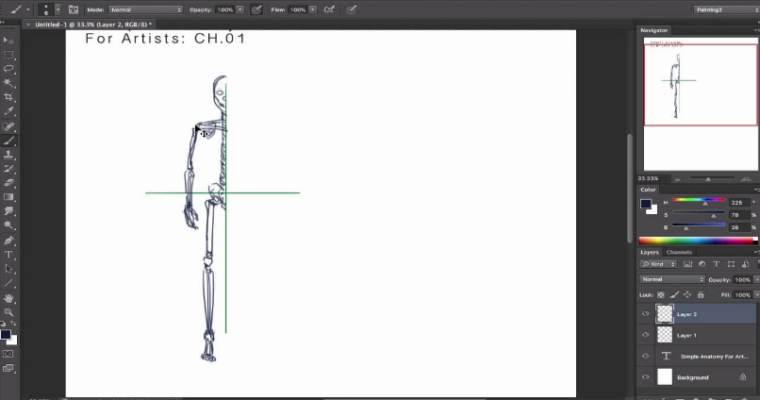Screen dimensions: 760x400
Task: Hide the Simple Anatomy text layer
Action: [646, 356]
